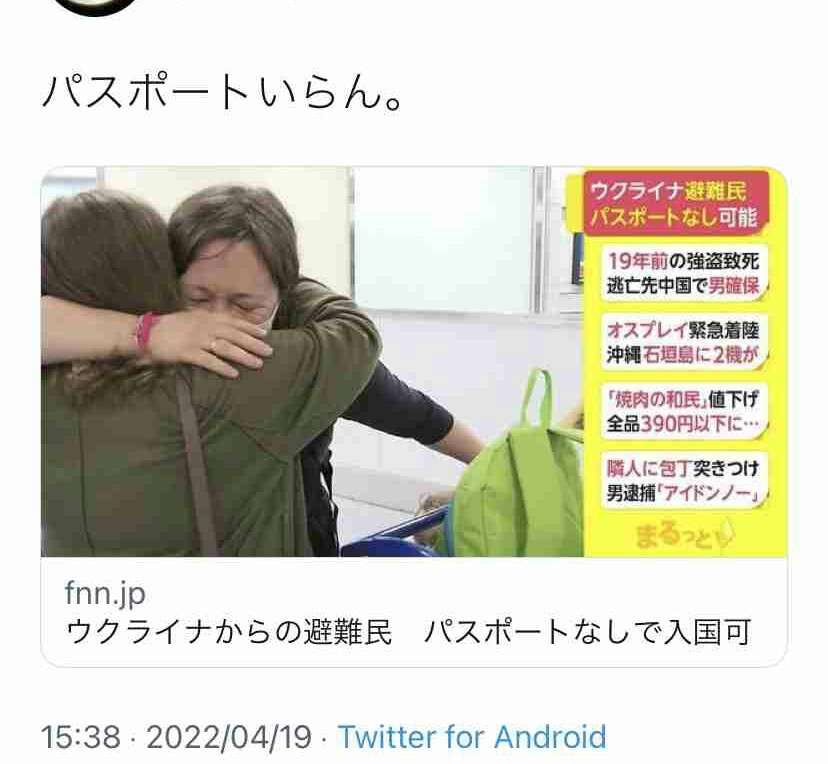This screenshot has width=828, height=764.
Task: Click the 15:38 timestamp
Action: [x=81, y=737]
